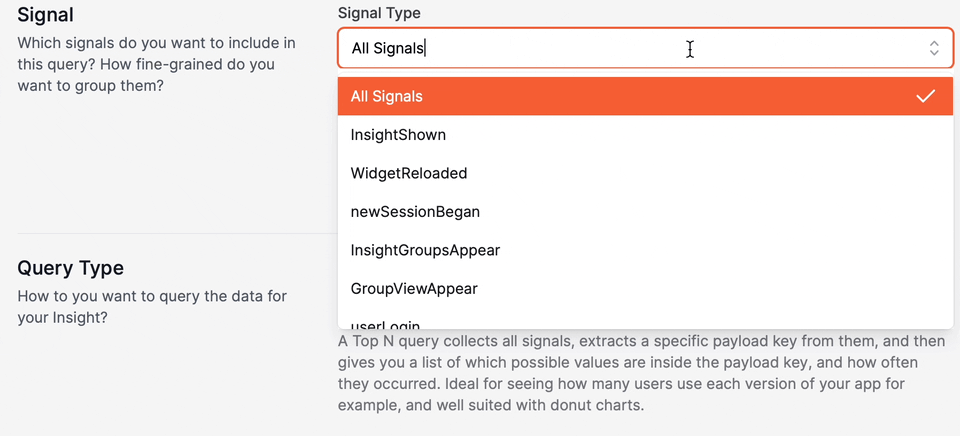Viewport: 960px width, 436px height.
Task: Click the Signal Type field label
Action: click(x=379, y=13)
